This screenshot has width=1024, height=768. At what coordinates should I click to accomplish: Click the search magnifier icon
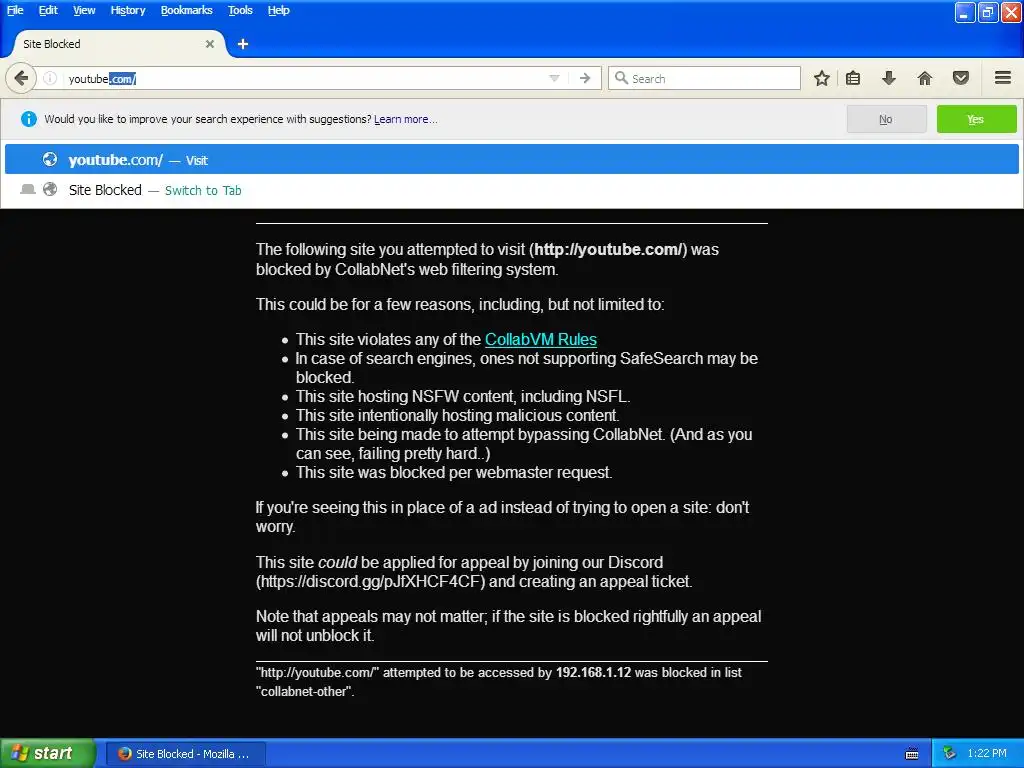(621, 78)
